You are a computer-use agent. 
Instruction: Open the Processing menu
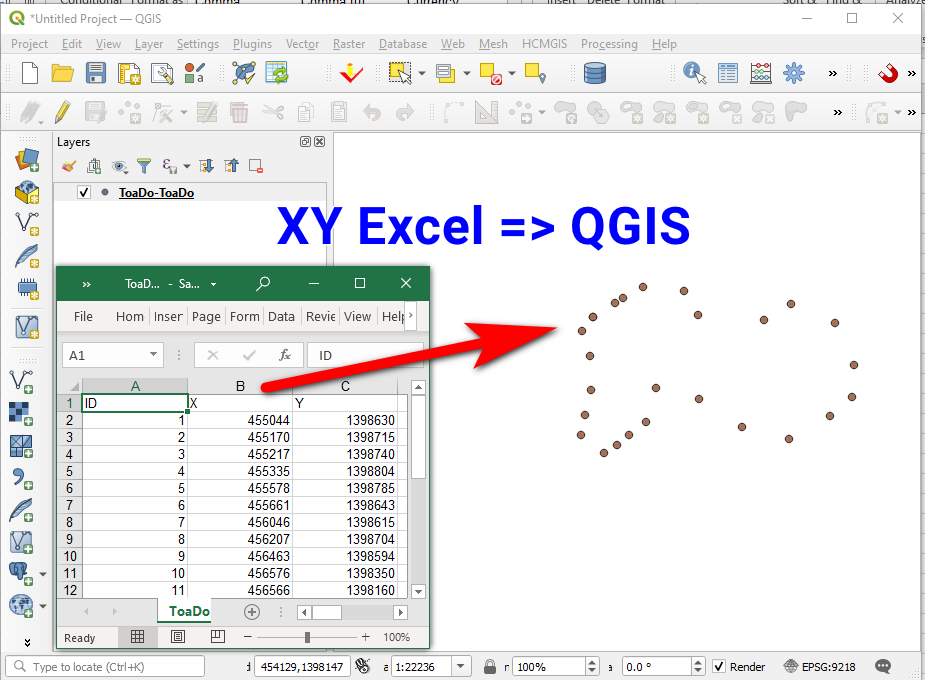click(x=609, y=44)
